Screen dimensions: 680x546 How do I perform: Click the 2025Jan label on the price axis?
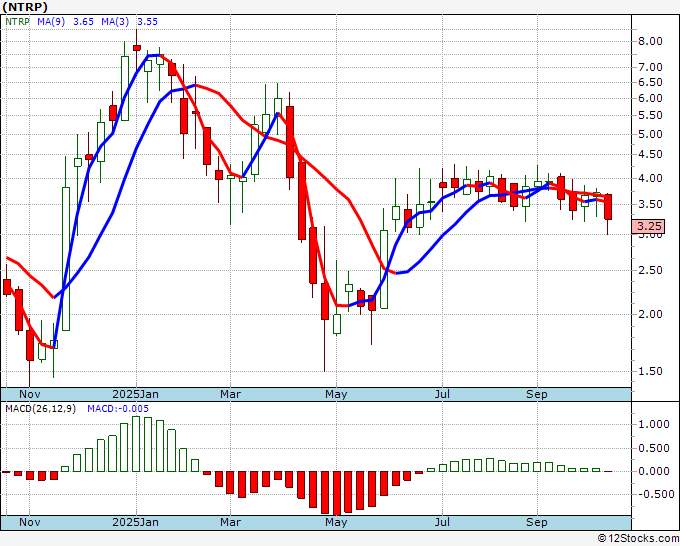point(135,394)
